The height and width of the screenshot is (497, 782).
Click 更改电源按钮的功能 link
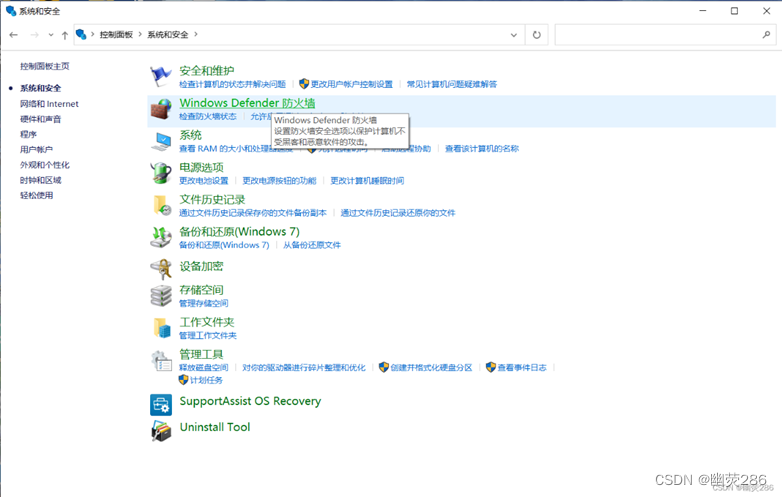coord(279,180)
